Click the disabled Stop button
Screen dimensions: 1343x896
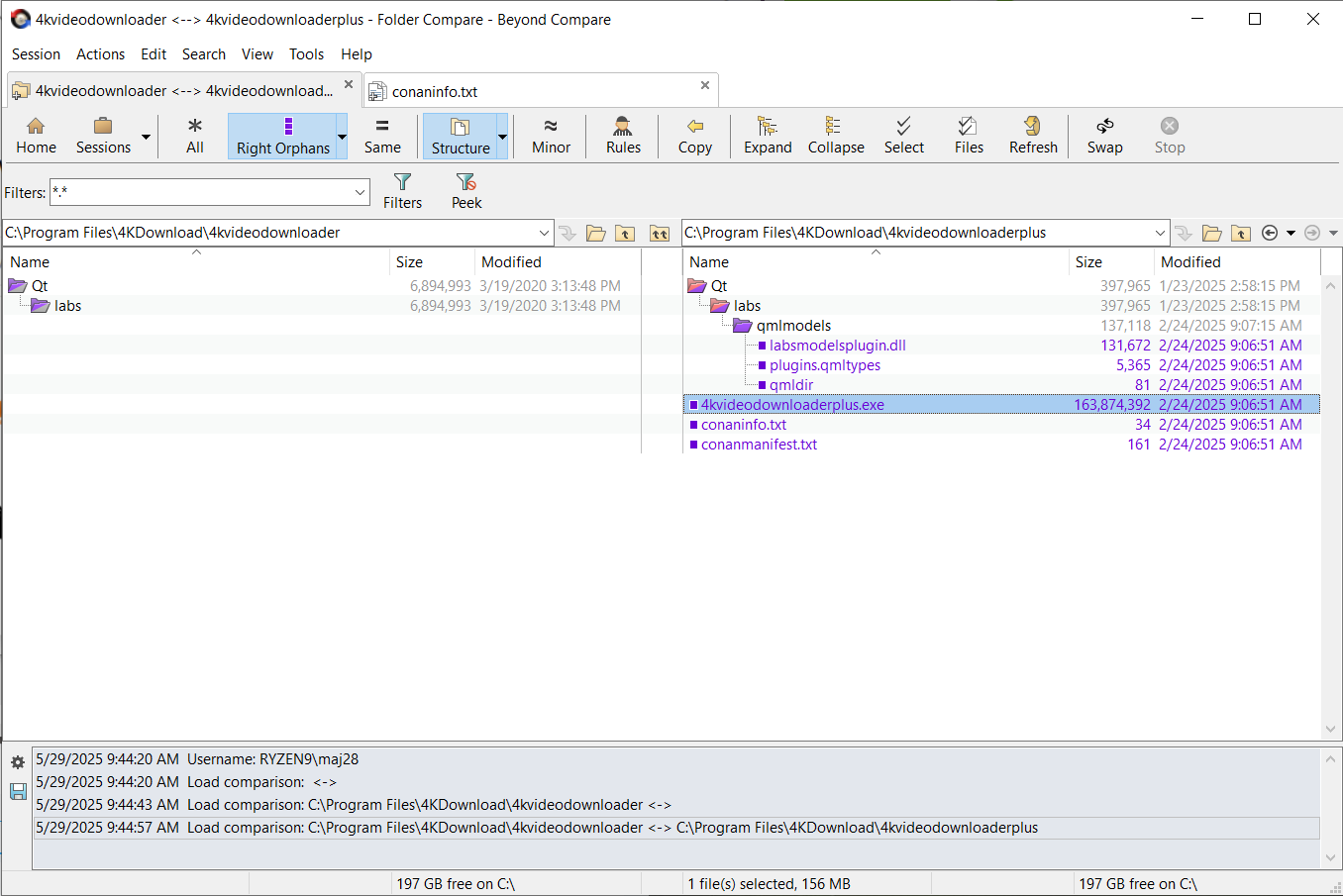pyautogui.click(x=1170, y=136)
